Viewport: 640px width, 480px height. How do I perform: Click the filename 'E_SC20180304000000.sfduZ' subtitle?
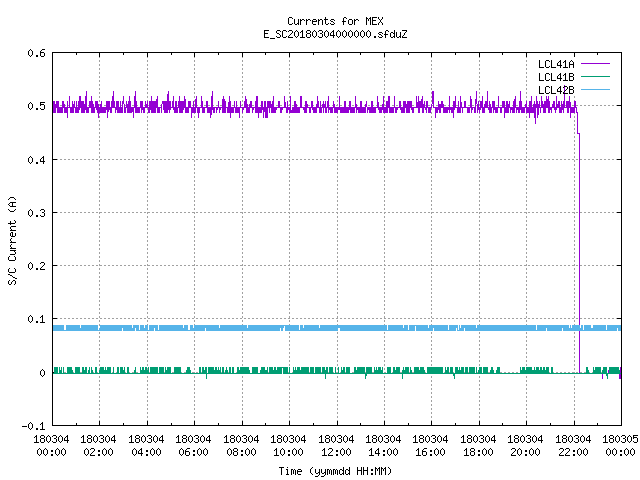335,34
